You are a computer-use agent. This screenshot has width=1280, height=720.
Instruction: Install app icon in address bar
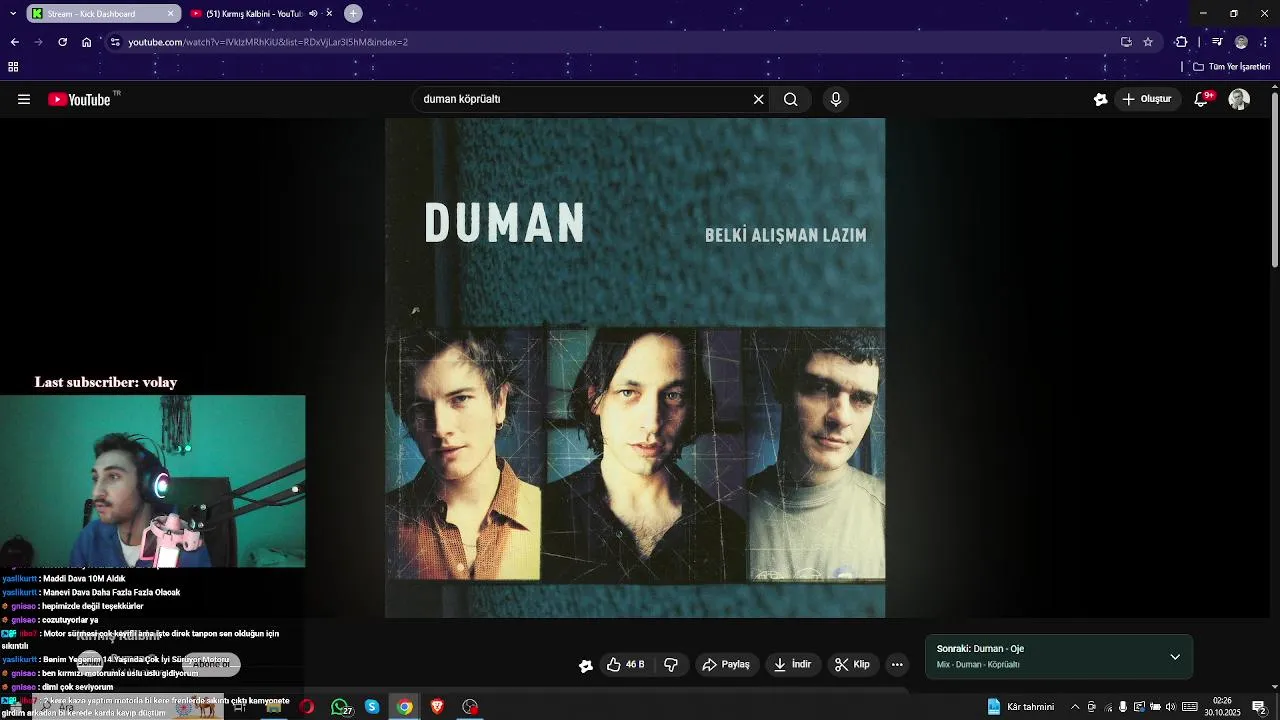[1126, 42]
